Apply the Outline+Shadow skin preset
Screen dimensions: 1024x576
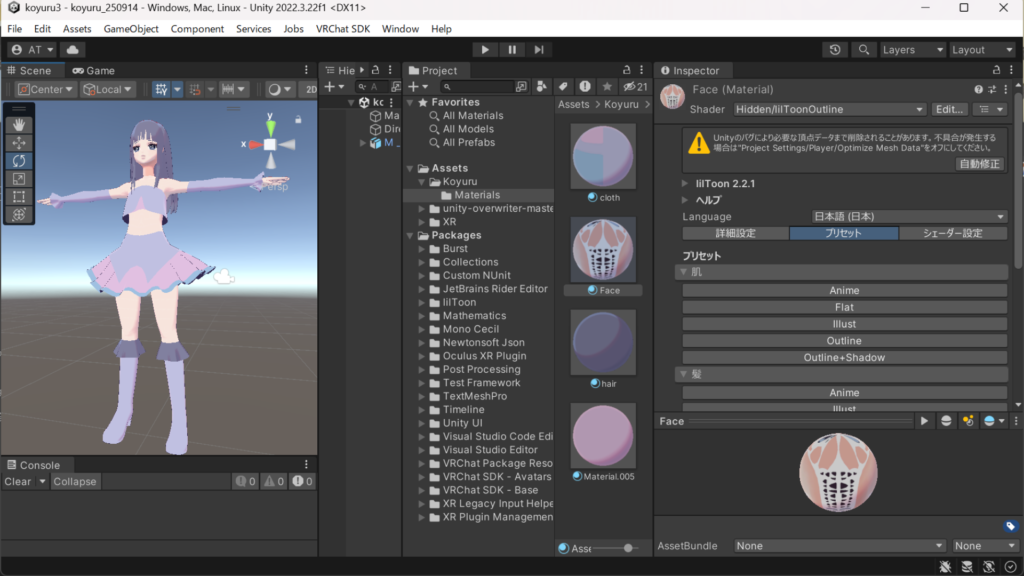point(844,358)
